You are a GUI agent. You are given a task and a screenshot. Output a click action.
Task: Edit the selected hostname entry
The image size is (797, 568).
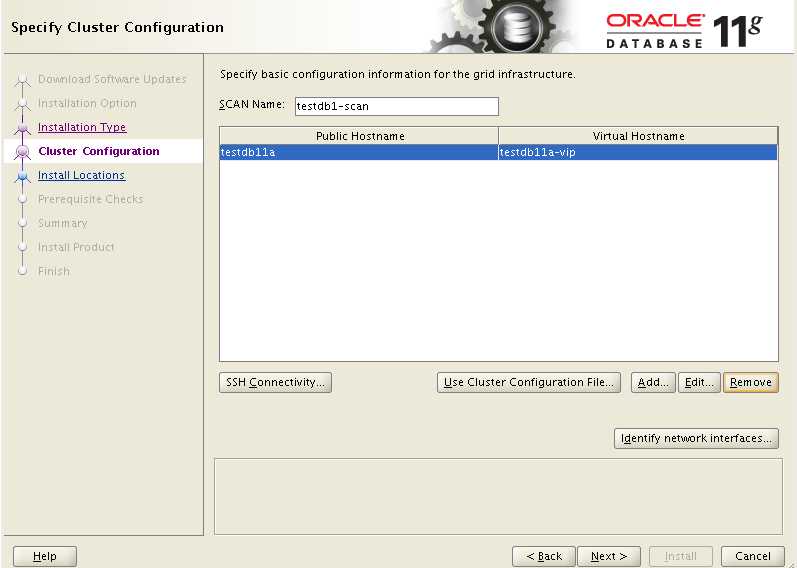tap(699, 382)
